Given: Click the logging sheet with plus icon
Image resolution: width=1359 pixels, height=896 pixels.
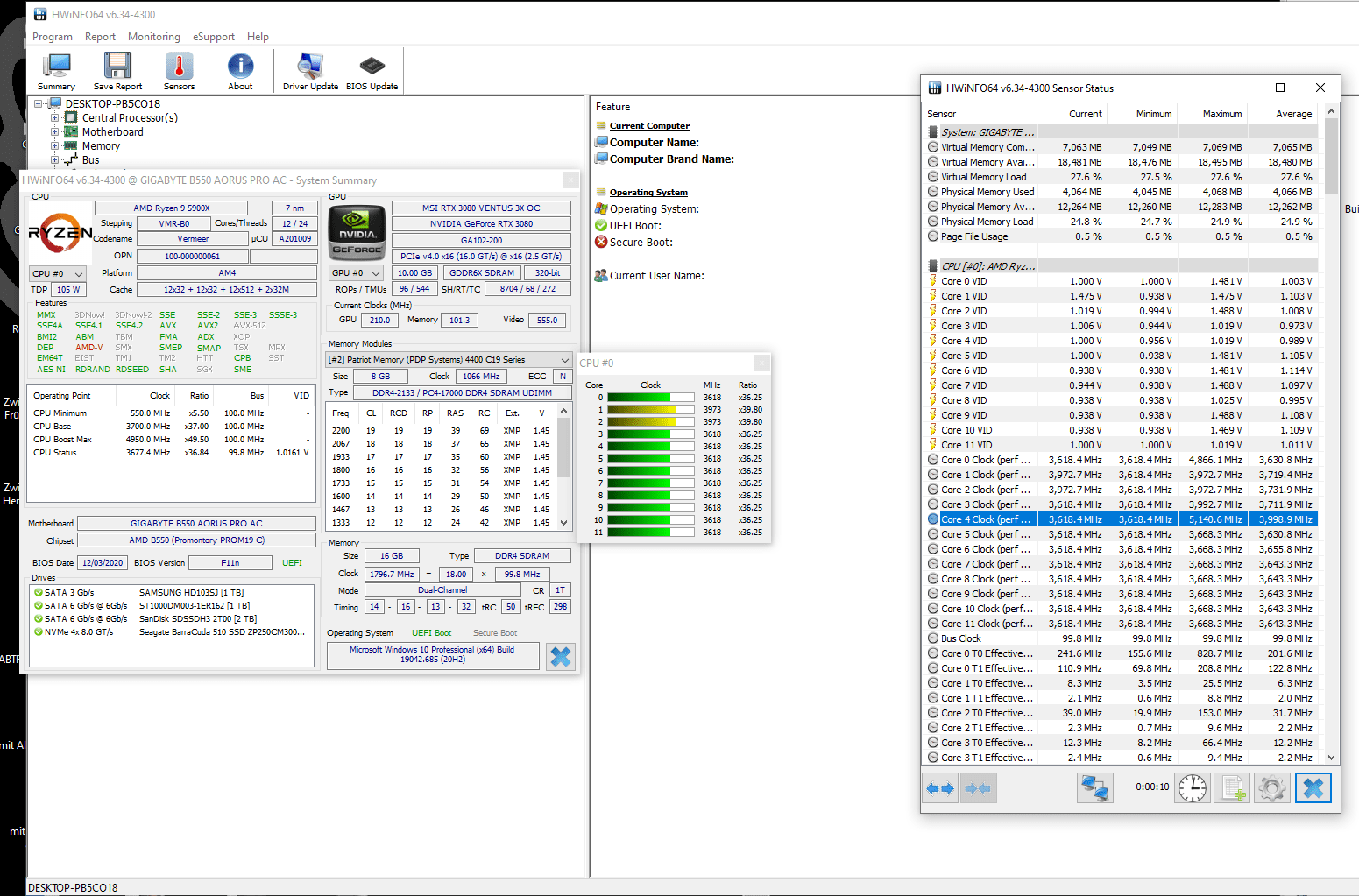Looking at the screenshot, I should click(1233, 788).
